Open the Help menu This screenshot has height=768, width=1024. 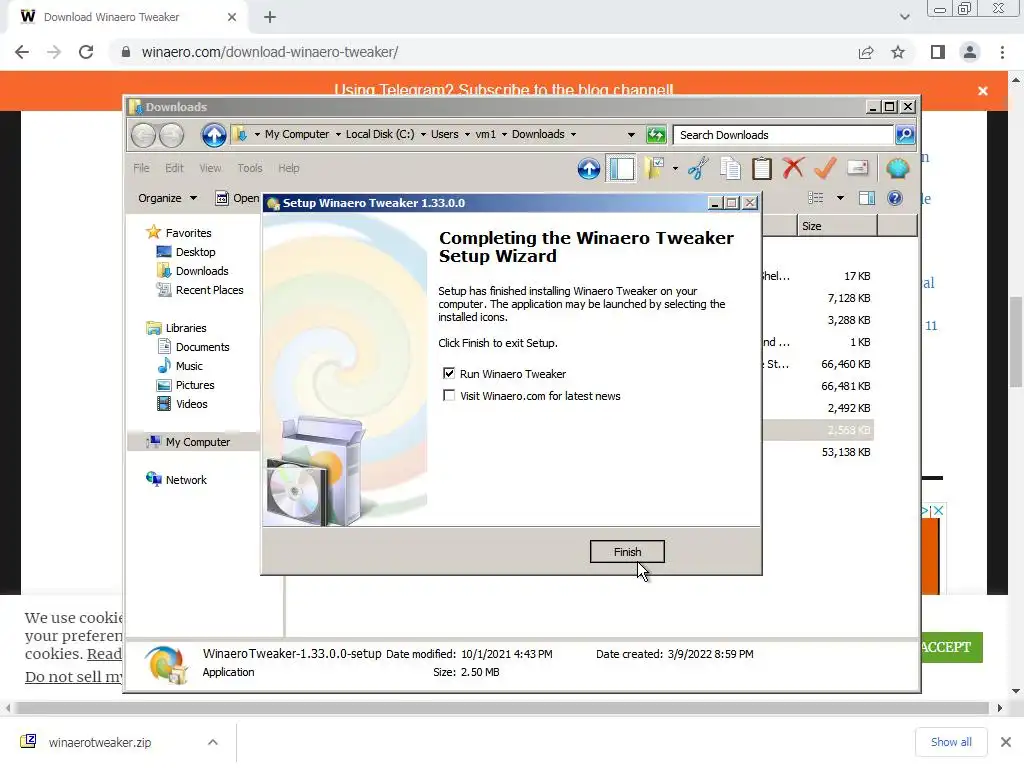click(x=289, y=168)
